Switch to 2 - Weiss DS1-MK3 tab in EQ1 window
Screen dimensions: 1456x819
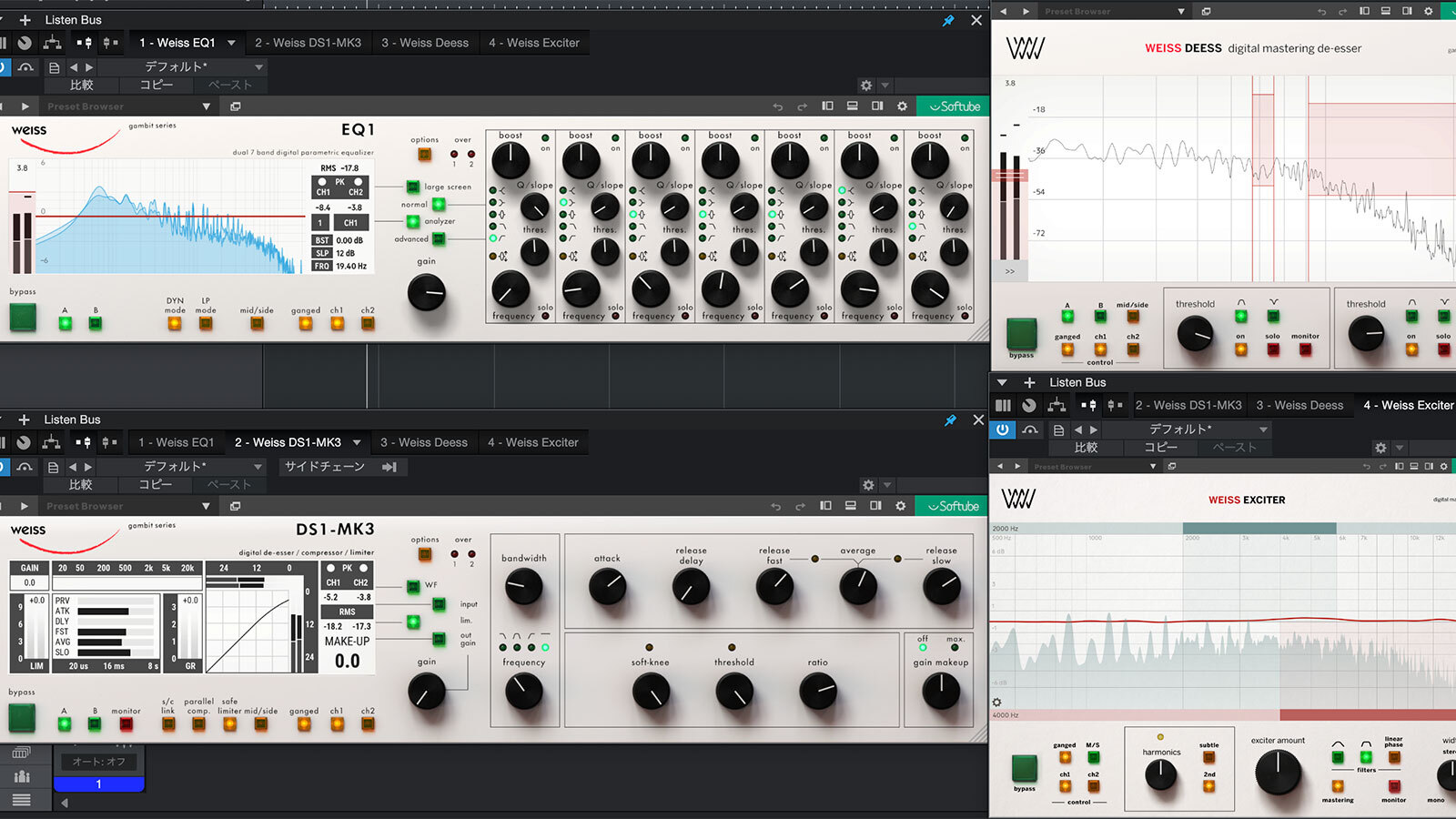click(x=308, y=43)
